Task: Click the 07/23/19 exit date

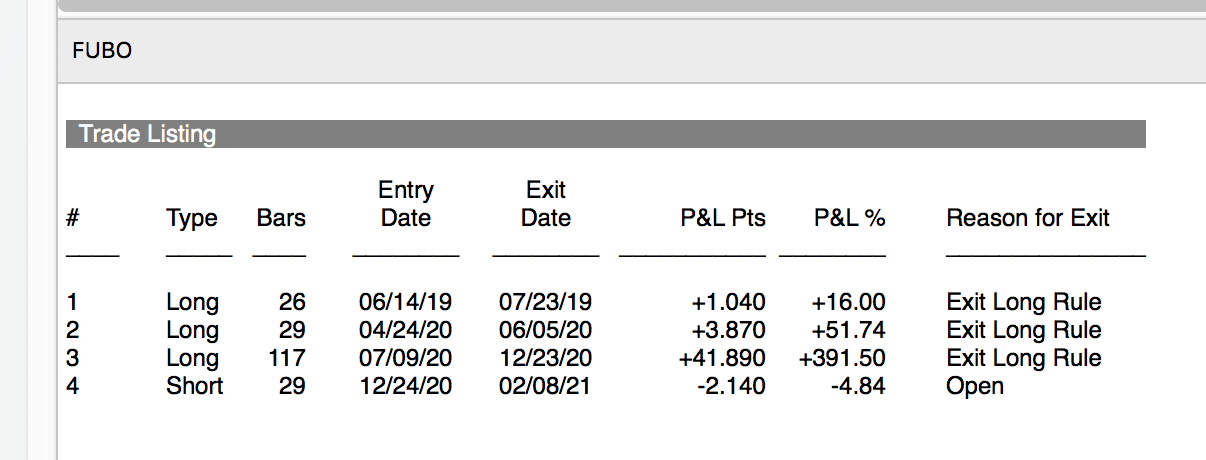Action: [545, 302]
